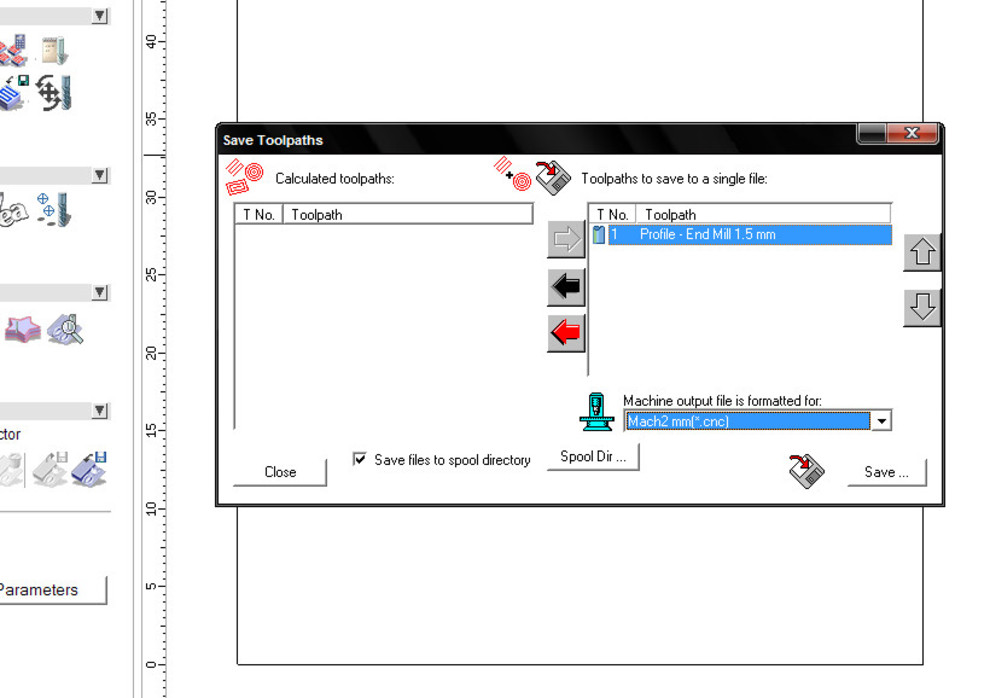
Task: Select the drilling toolpath icon
Action: click(54, 210)
